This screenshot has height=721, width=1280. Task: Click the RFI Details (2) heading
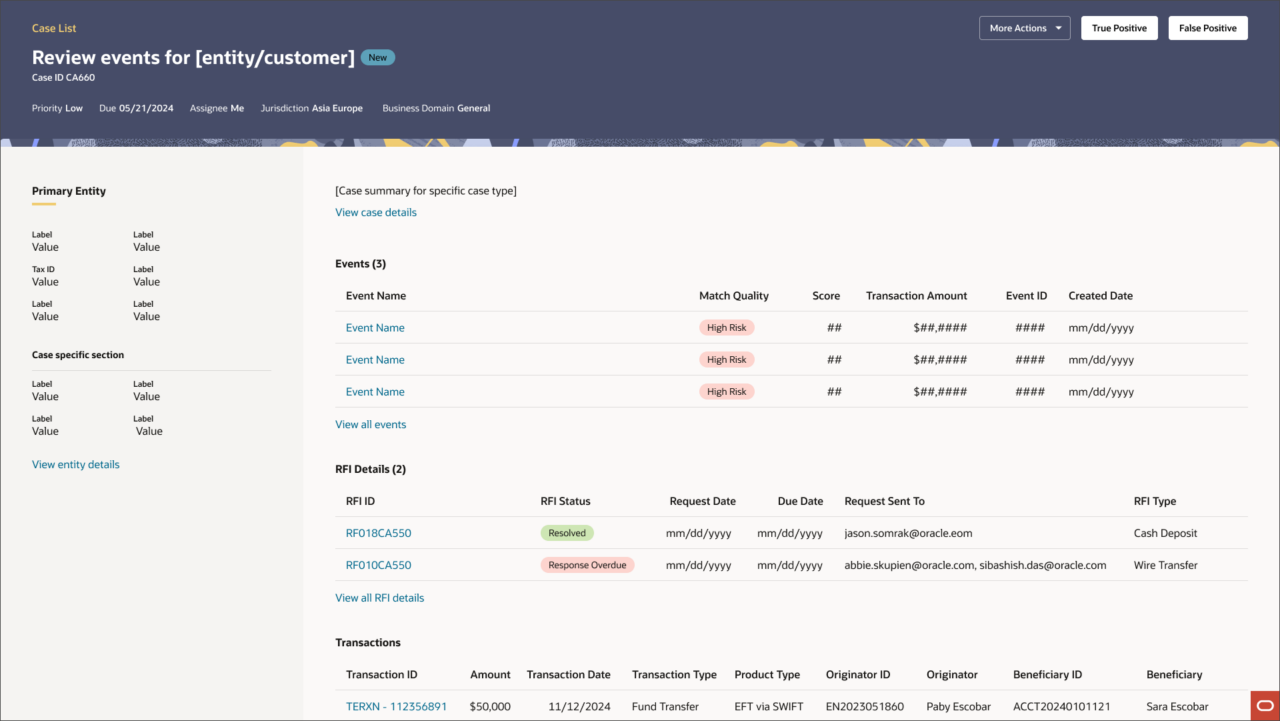click(x=370, y=469)
